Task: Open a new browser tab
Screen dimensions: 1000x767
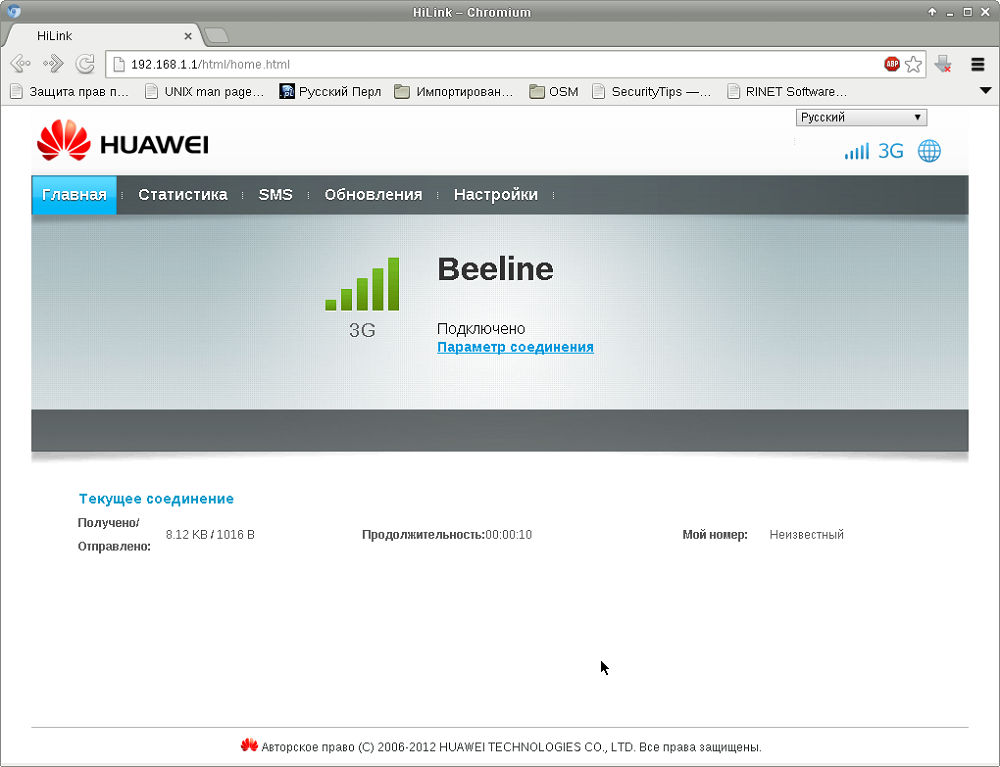Action: point(217,36)
